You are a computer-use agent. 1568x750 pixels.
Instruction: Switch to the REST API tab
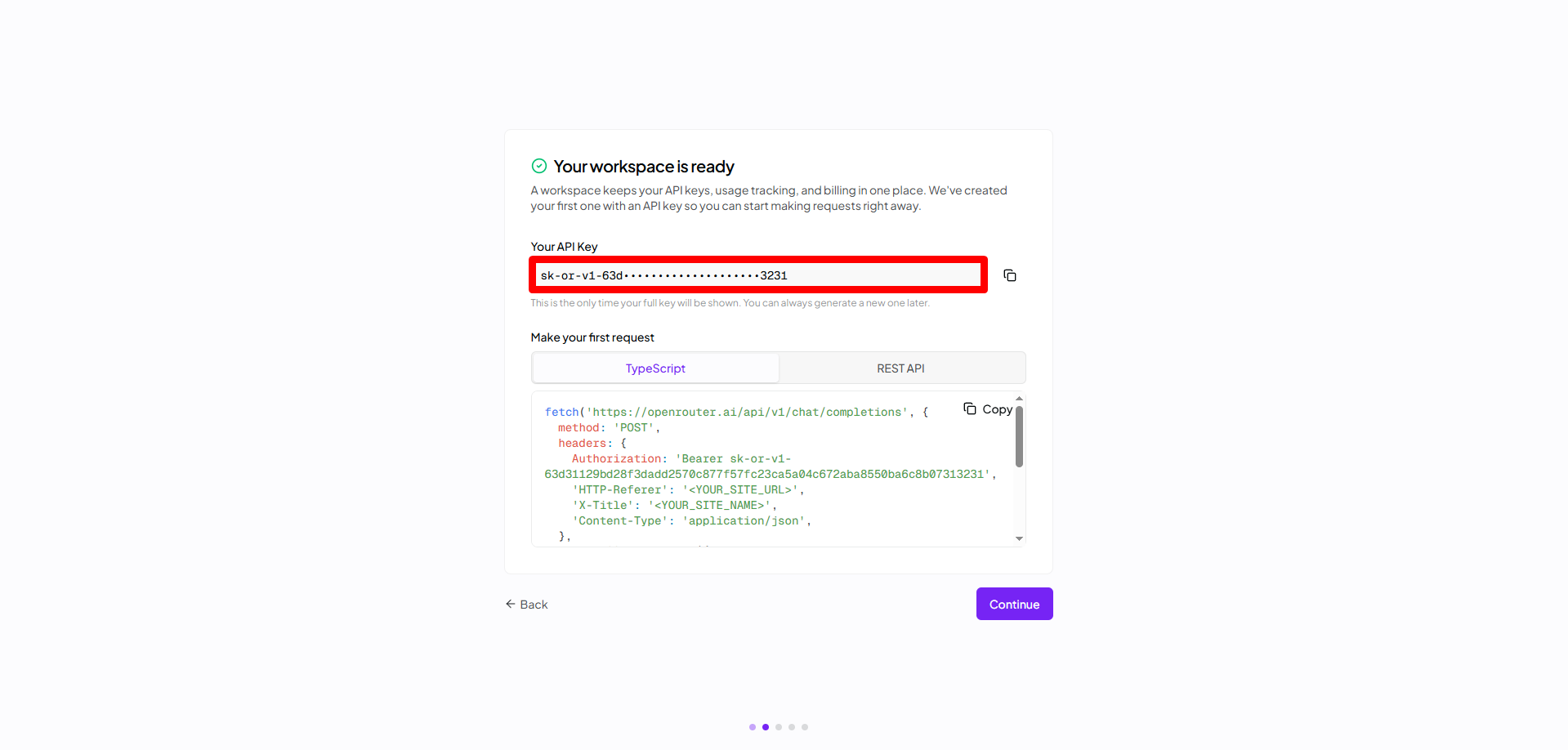pos(901,368)
